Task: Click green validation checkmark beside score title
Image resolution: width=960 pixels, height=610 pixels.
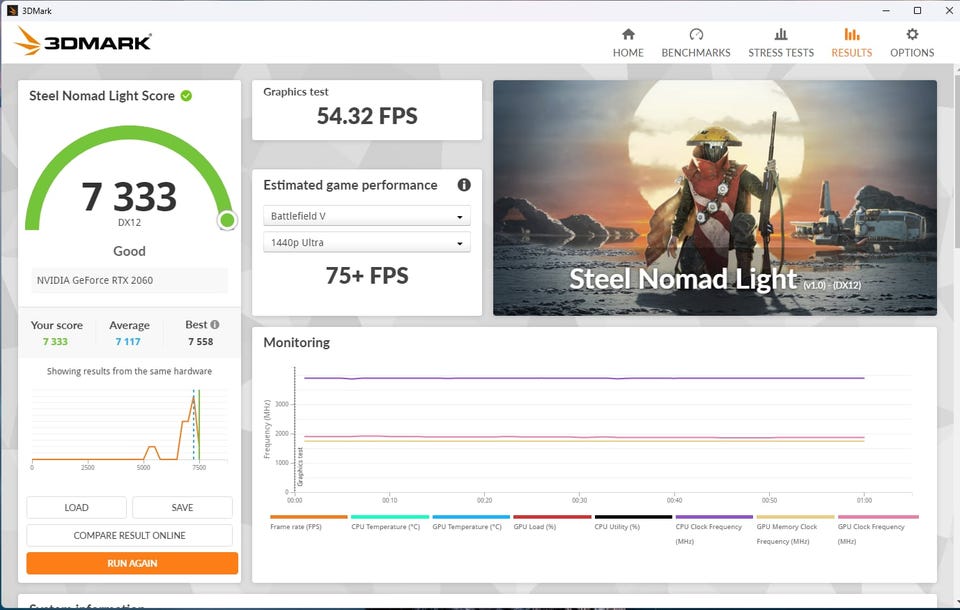Action: [186, 96]
